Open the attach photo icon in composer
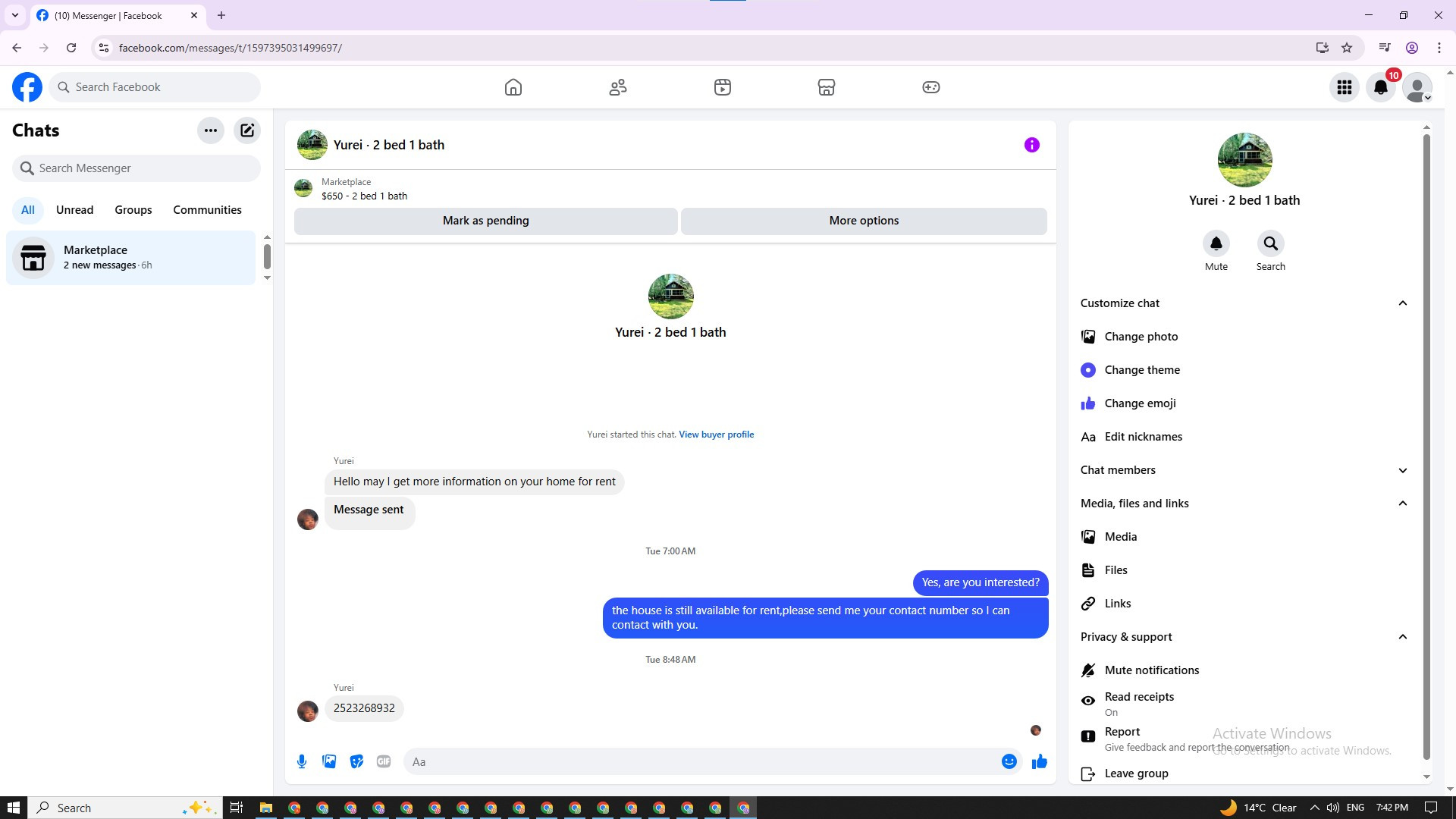Screen dimensions: 1456x819 (329, 761)
